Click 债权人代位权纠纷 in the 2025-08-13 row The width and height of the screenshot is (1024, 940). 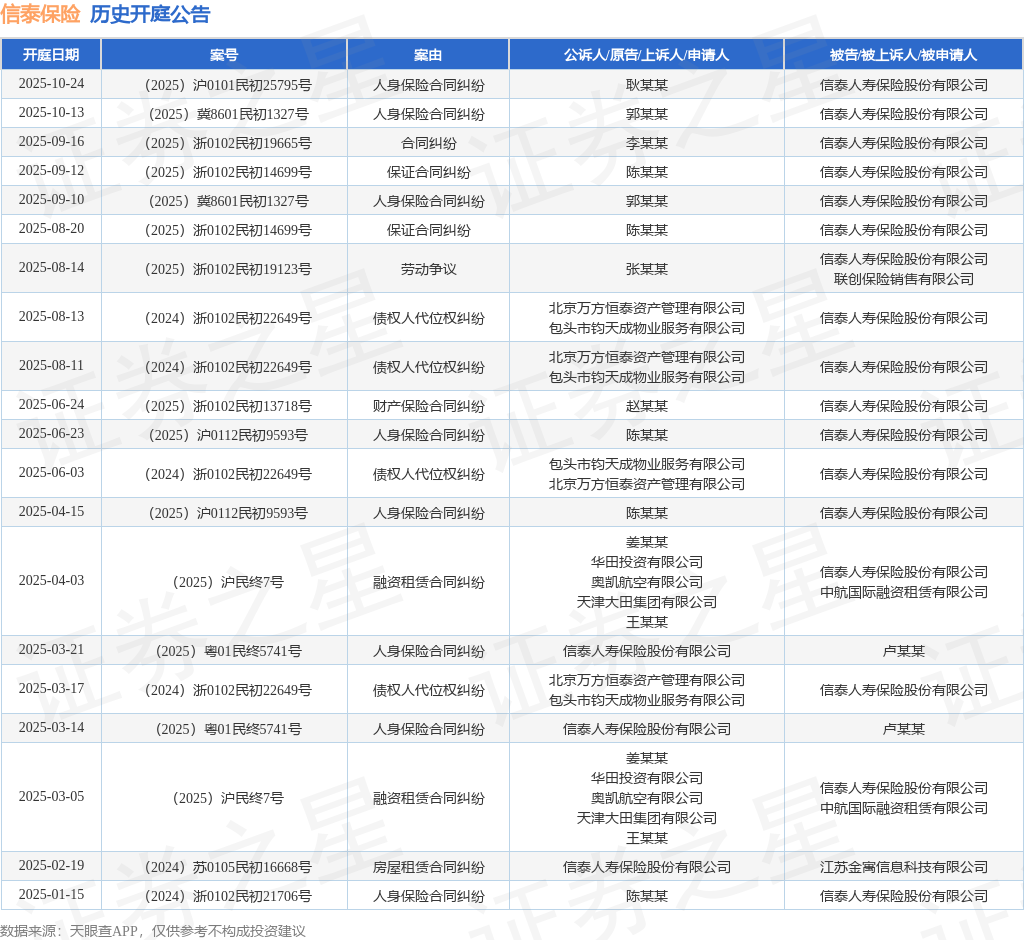click(x=428, y=318)
